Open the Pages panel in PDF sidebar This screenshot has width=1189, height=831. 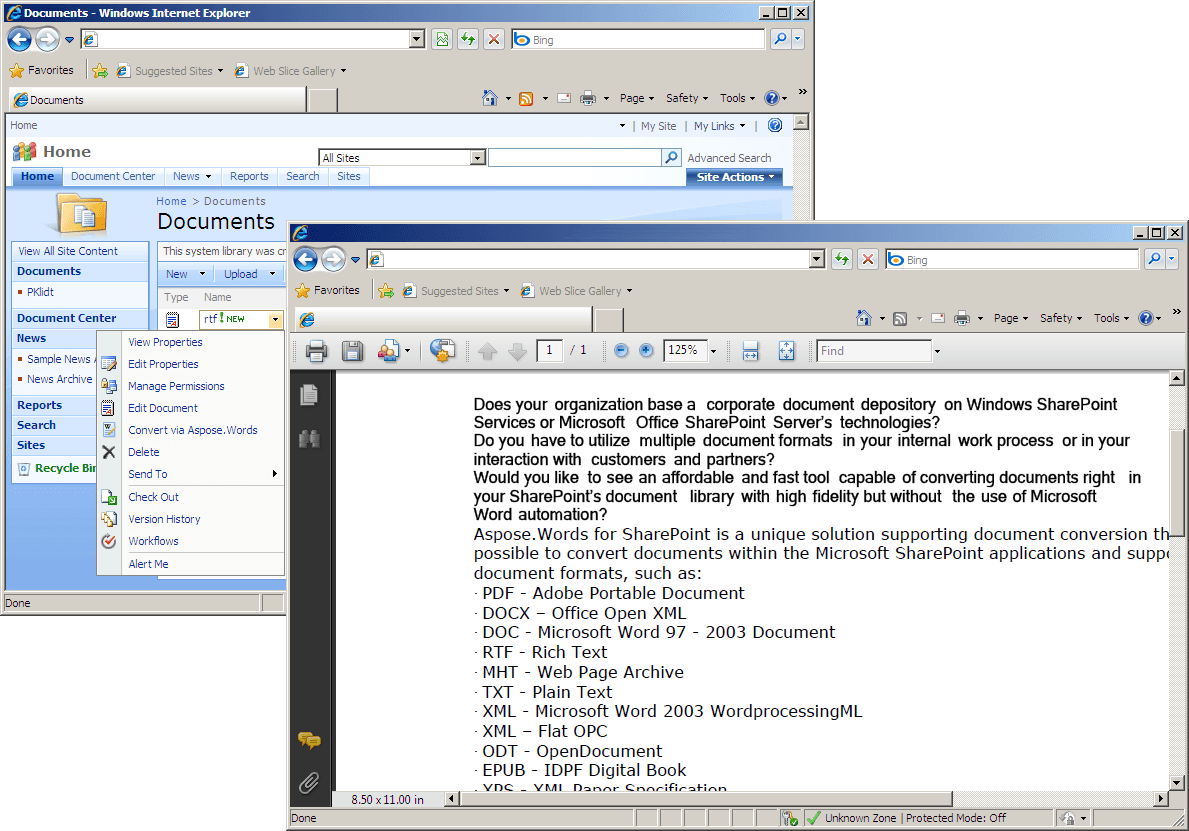pos(309,394)
